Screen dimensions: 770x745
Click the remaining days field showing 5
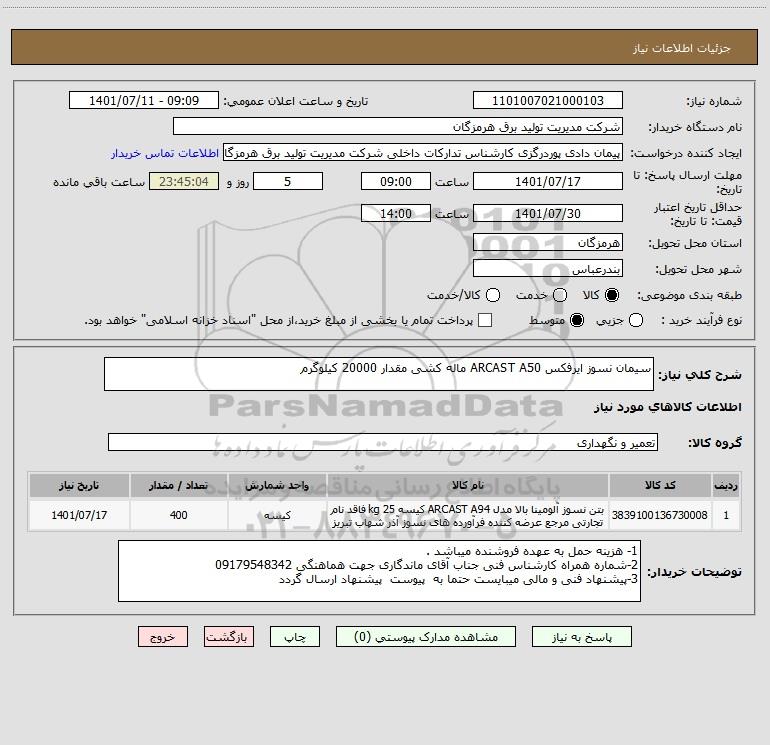click(288, 182)
